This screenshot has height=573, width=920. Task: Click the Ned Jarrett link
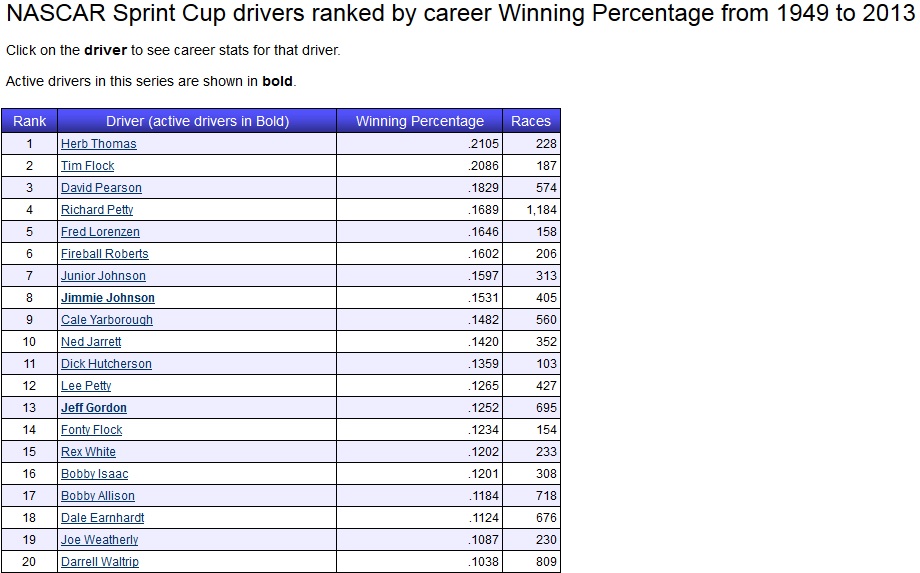tap(91, 342)
